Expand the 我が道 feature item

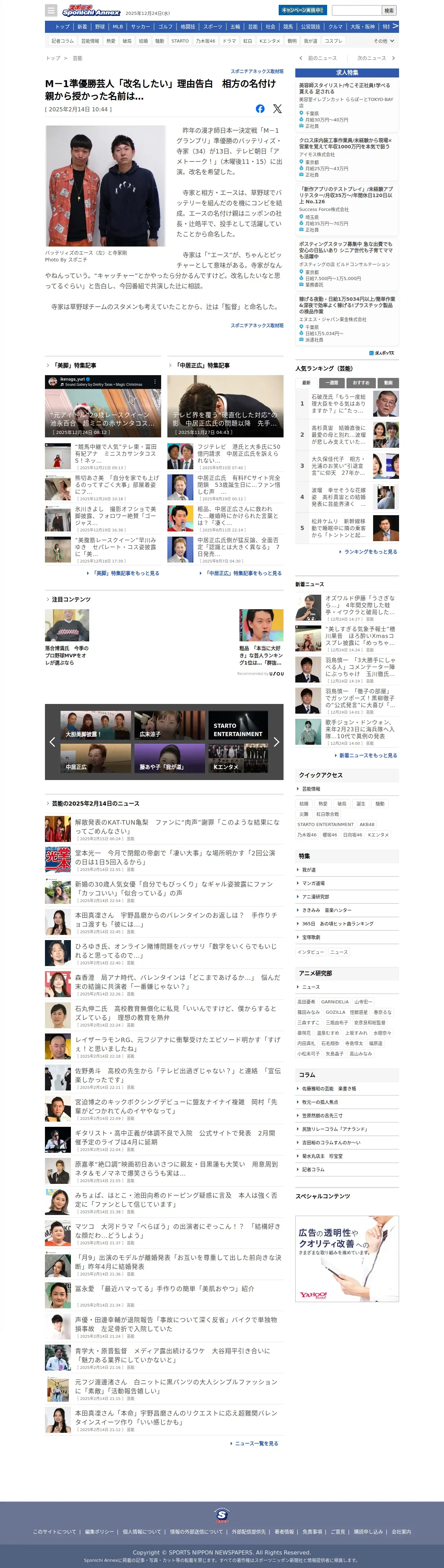point(347,870)
